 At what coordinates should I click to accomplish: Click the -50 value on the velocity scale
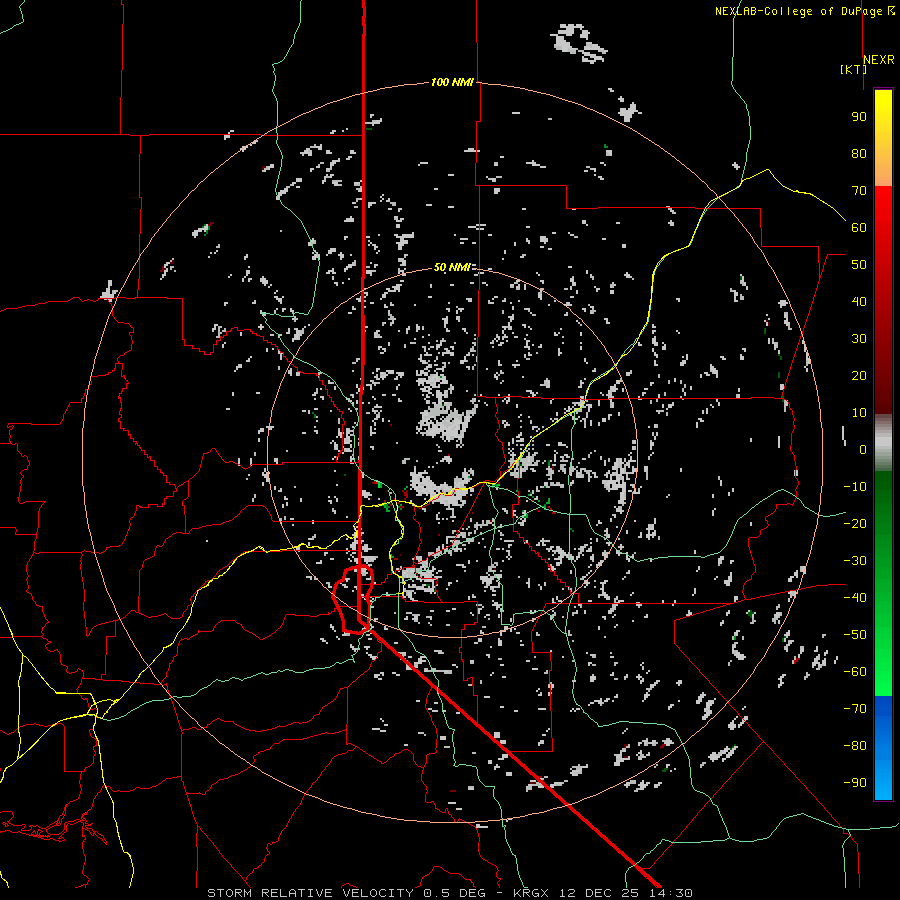click(855, 635)
